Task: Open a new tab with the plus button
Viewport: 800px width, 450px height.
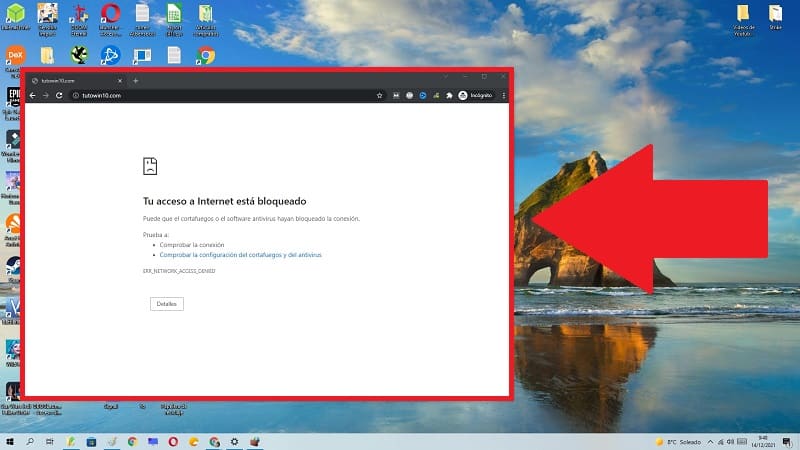Action: pyautogui.click(x=136, y=81)
